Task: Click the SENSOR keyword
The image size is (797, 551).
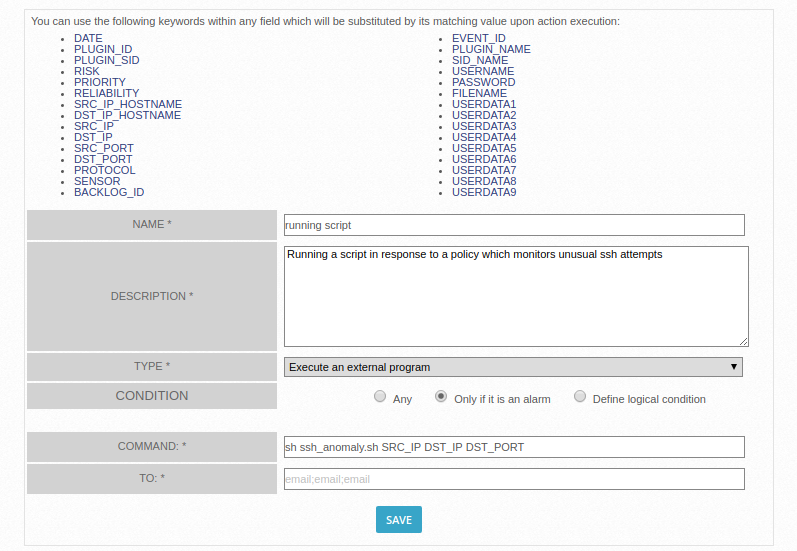Action: [x=97, y=181]
